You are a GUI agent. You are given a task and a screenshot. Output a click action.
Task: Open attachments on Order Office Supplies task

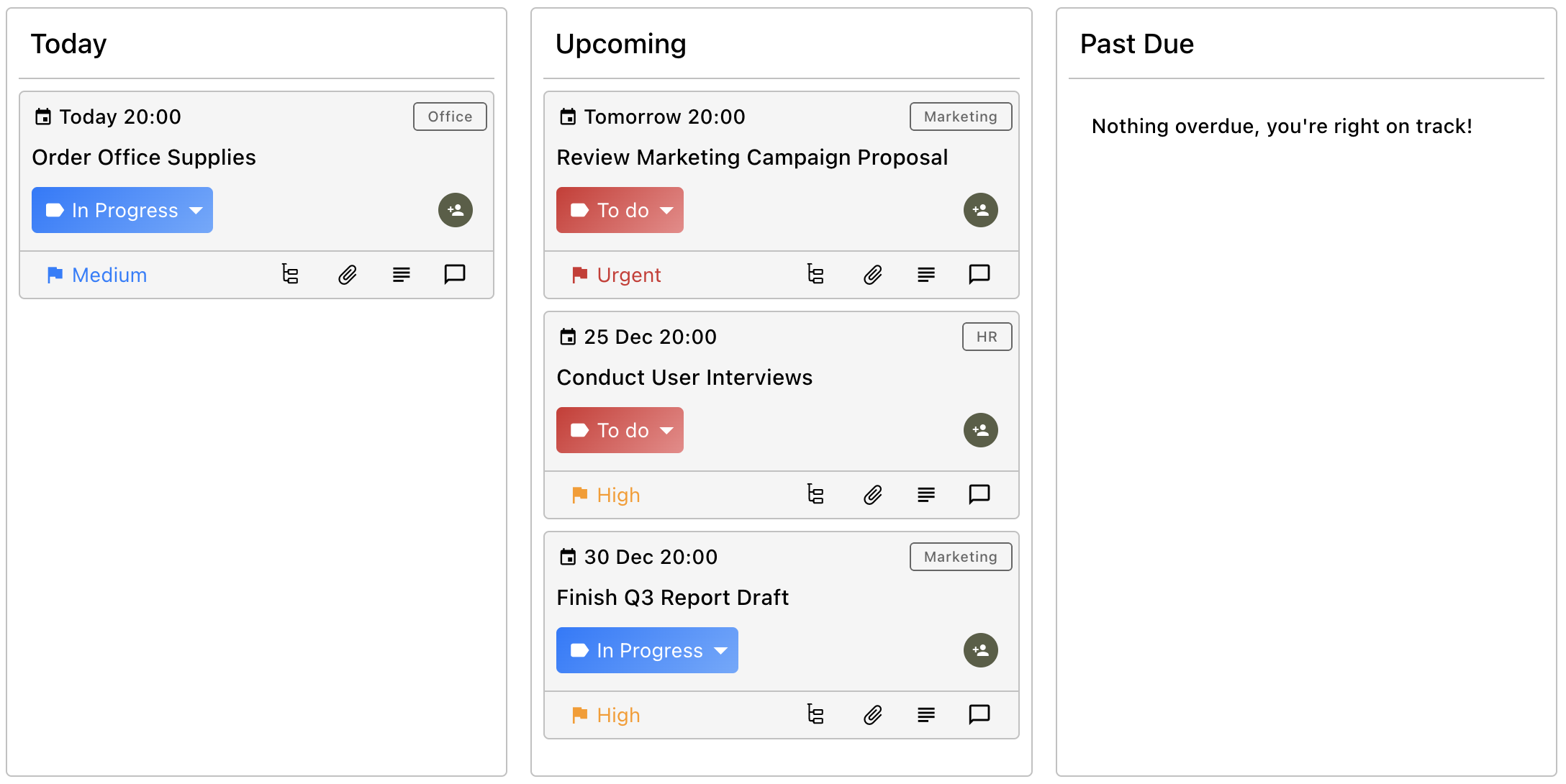(x=347, y=274)
